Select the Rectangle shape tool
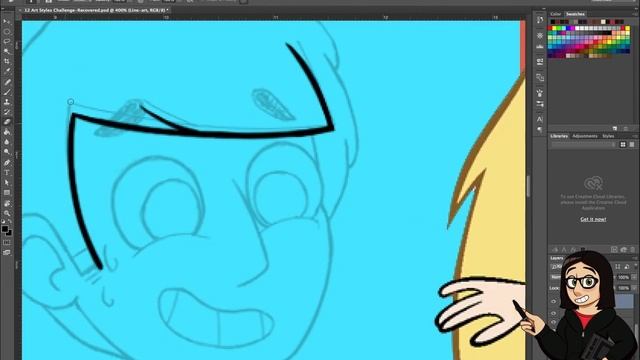 (7, 193)
